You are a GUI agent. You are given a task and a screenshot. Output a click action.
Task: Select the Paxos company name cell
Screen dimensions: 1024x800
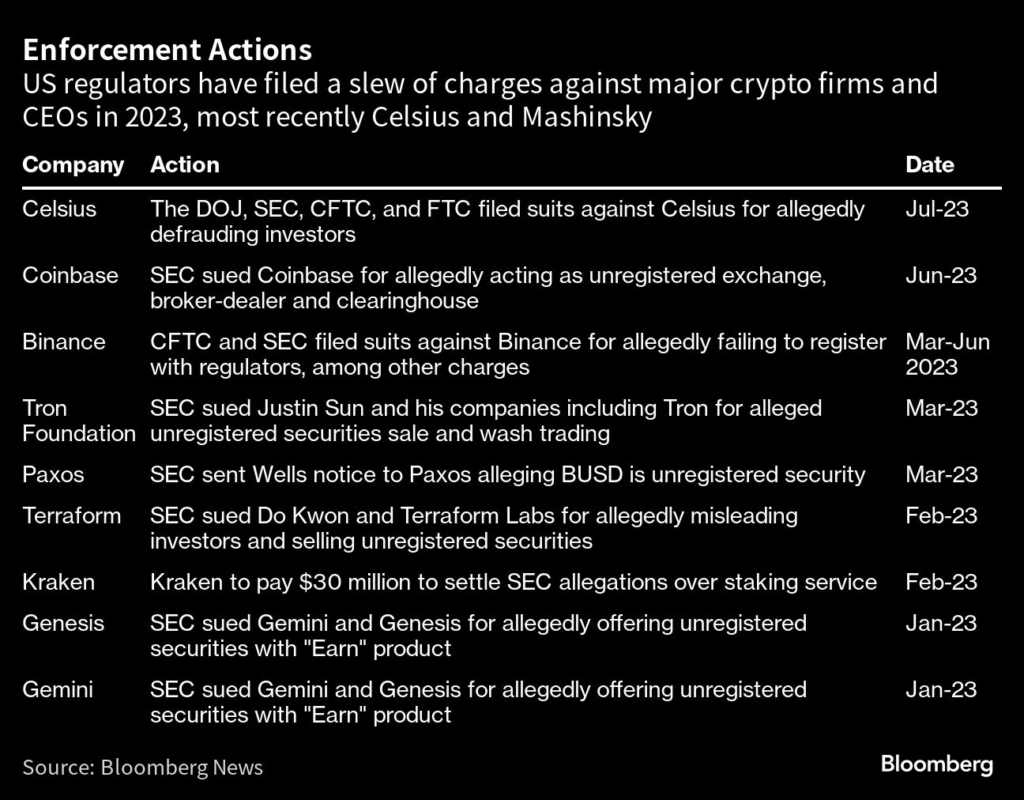[x=52, y=475]
